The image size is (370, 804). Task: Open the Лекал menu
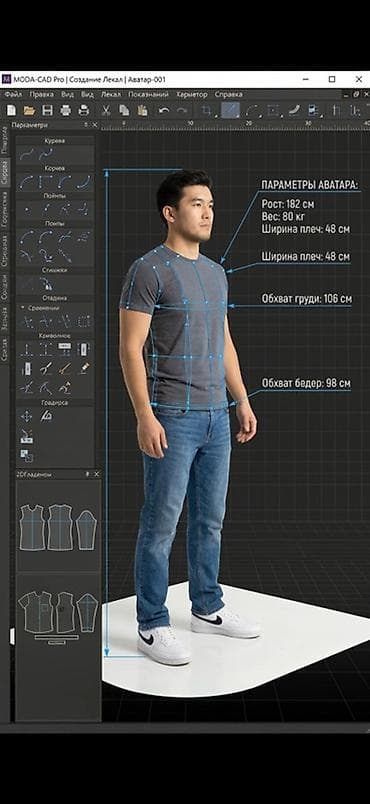(111, 95)
